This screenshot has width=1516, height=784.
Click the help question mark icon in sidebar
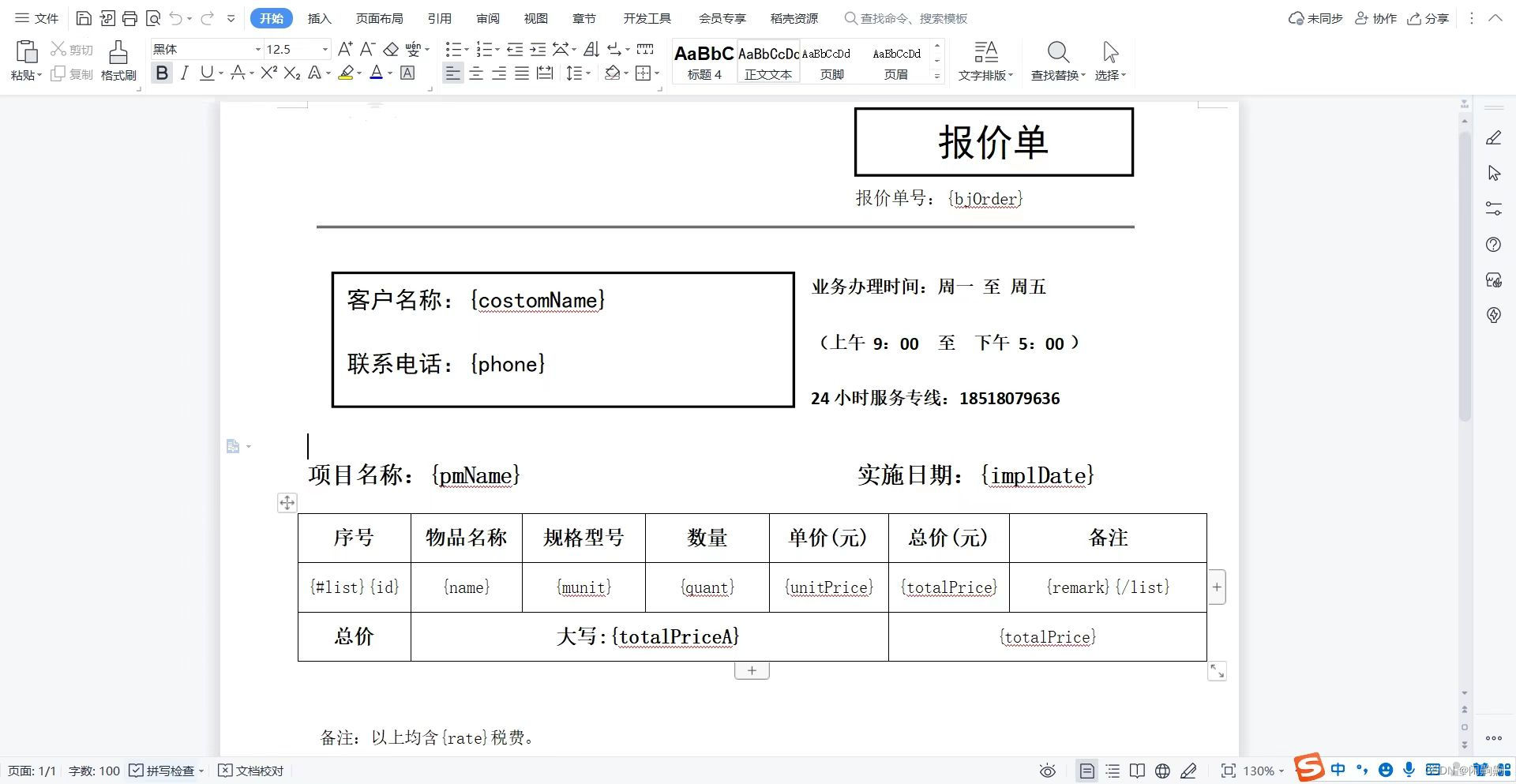click(1493, 245)
